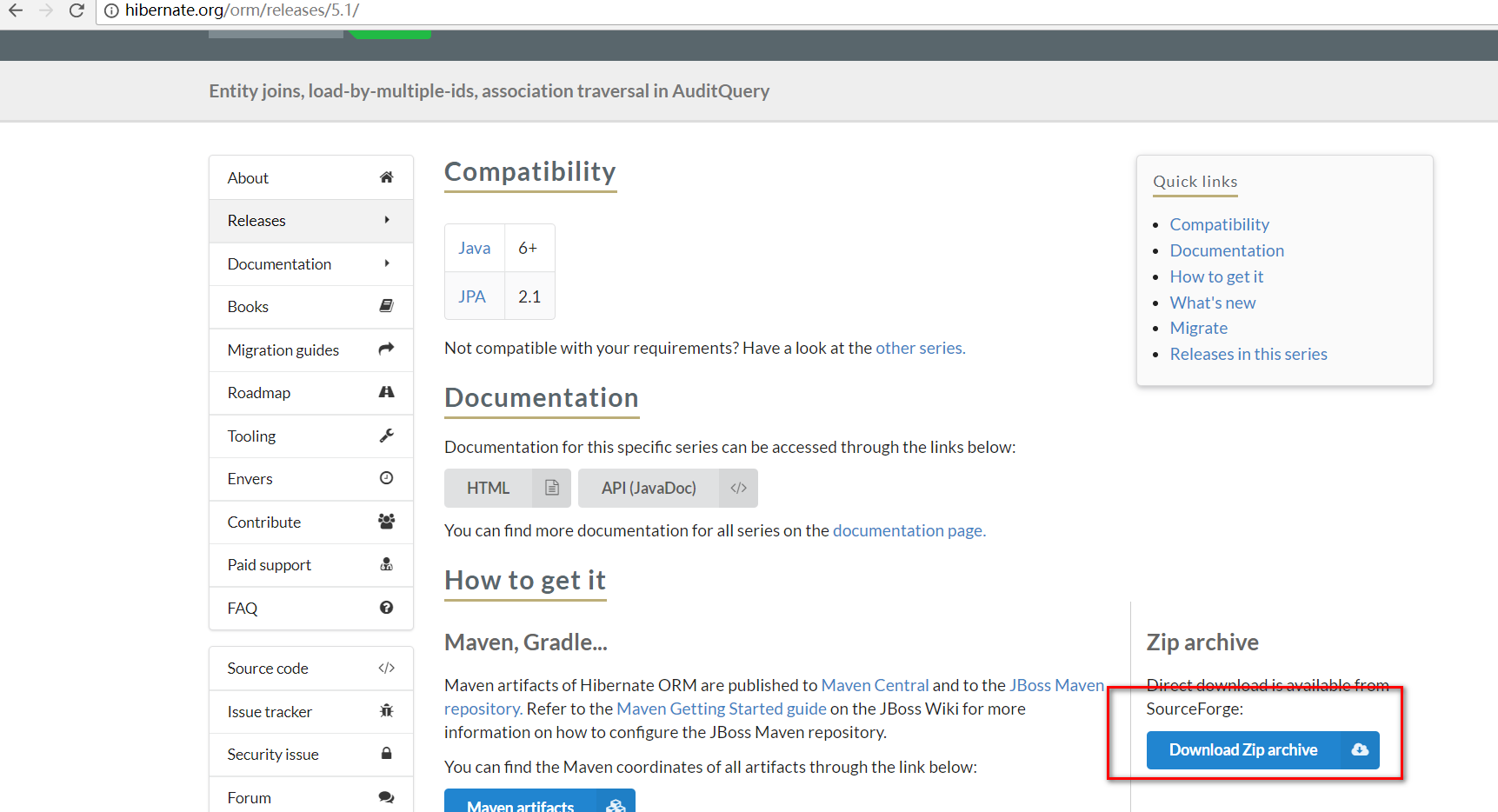Follow the 'documentation page' link

909,530
